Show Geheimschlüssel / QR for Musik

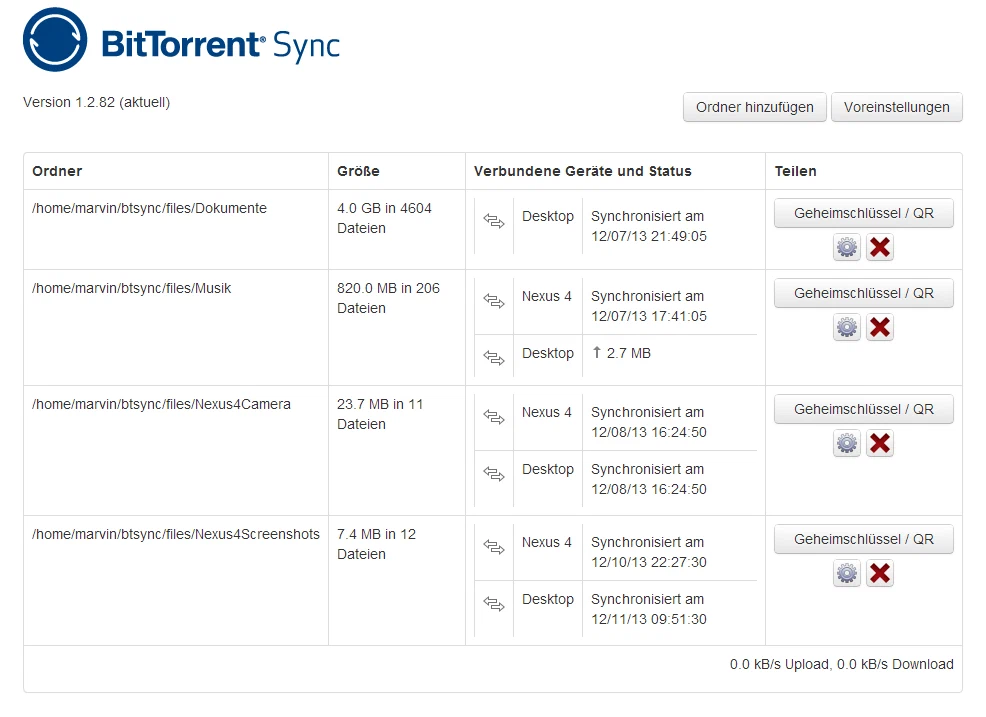(863, 293)
